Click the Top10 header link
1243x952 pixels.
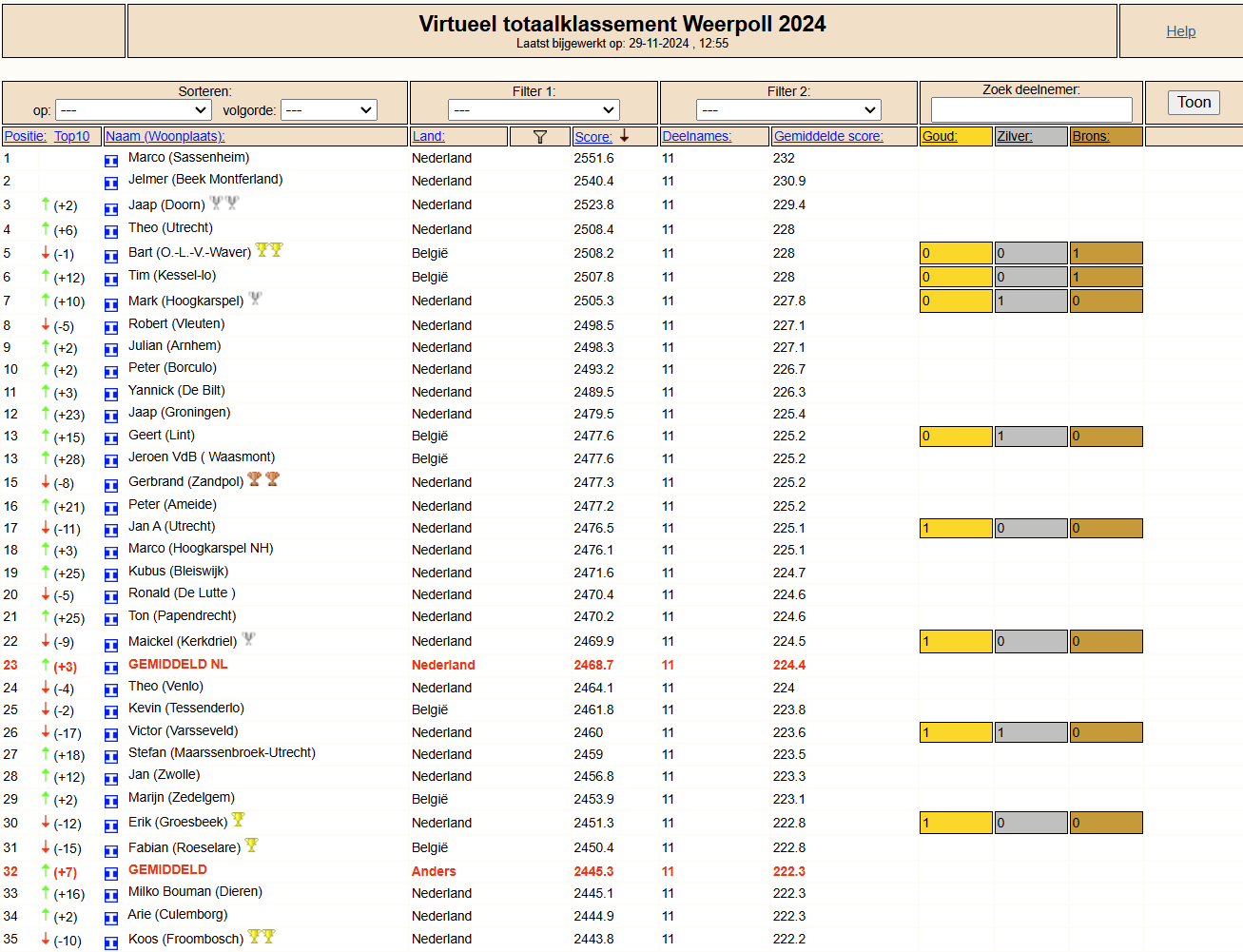(x=72, y=136)
